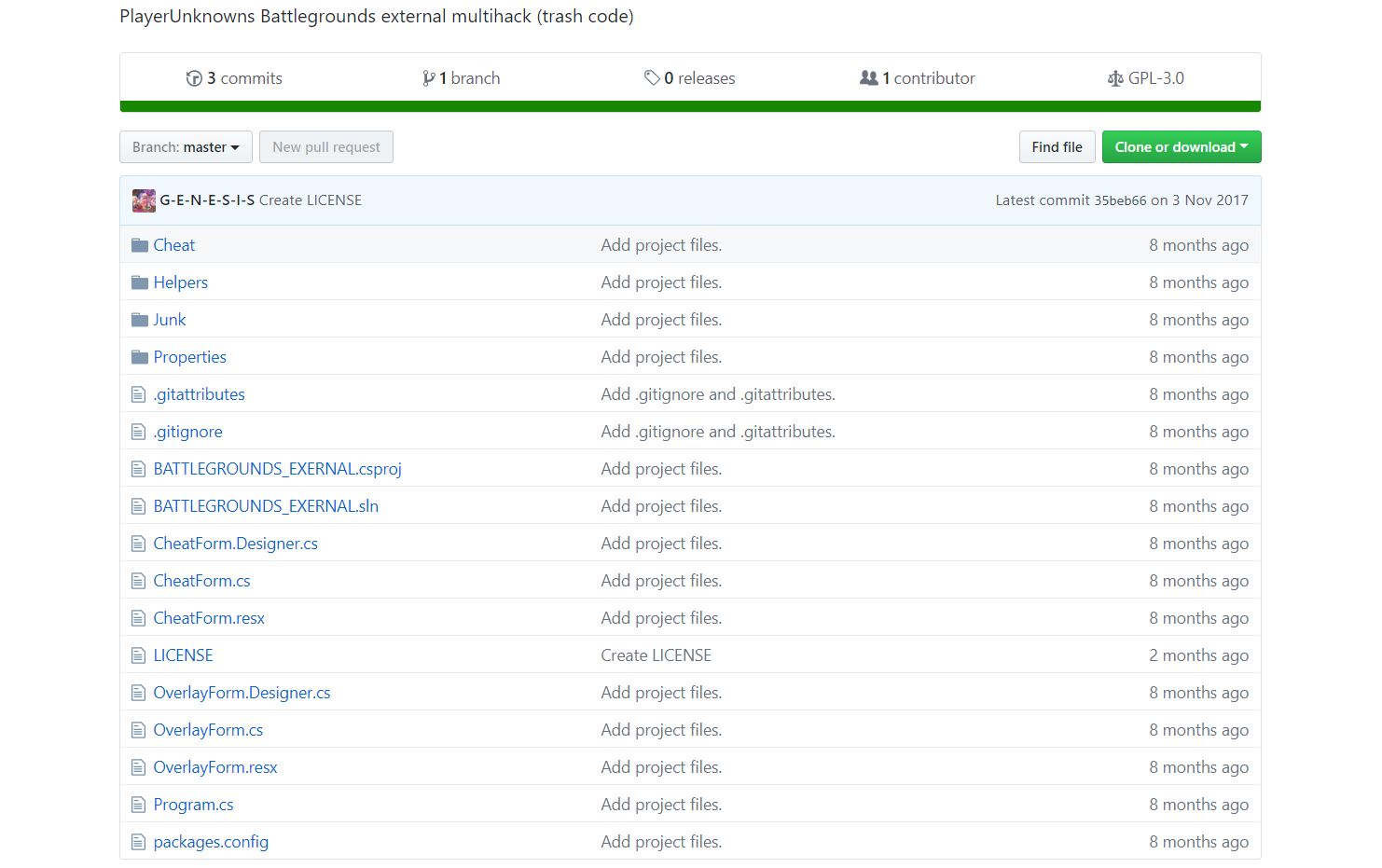Open the commit message in the .gitignore row
Screen dimensions: 1382x868
pyautogui.click(x=718, y=432)
